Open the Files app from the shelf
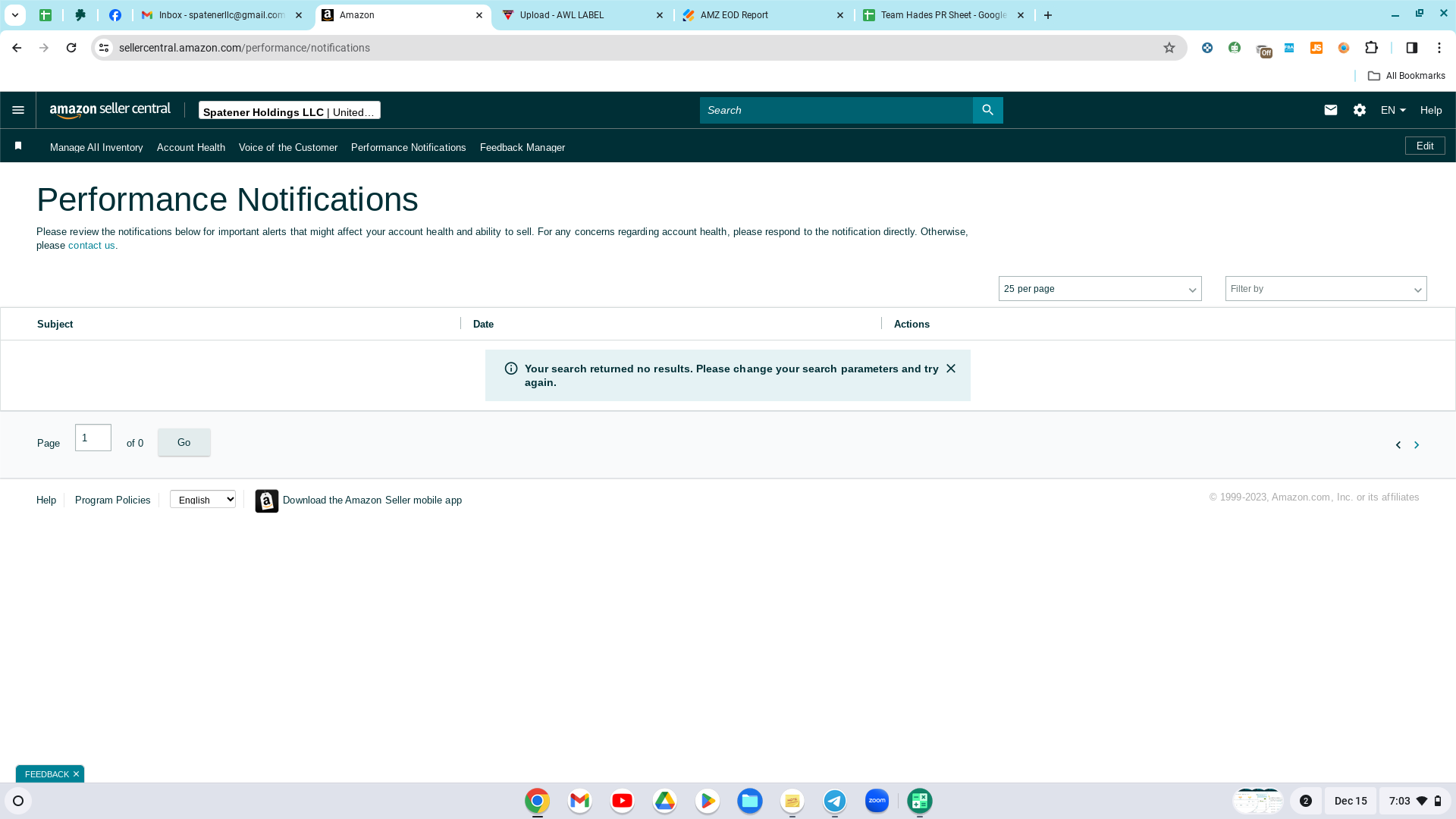1456x819 pixels. click(x=749, y=801)
